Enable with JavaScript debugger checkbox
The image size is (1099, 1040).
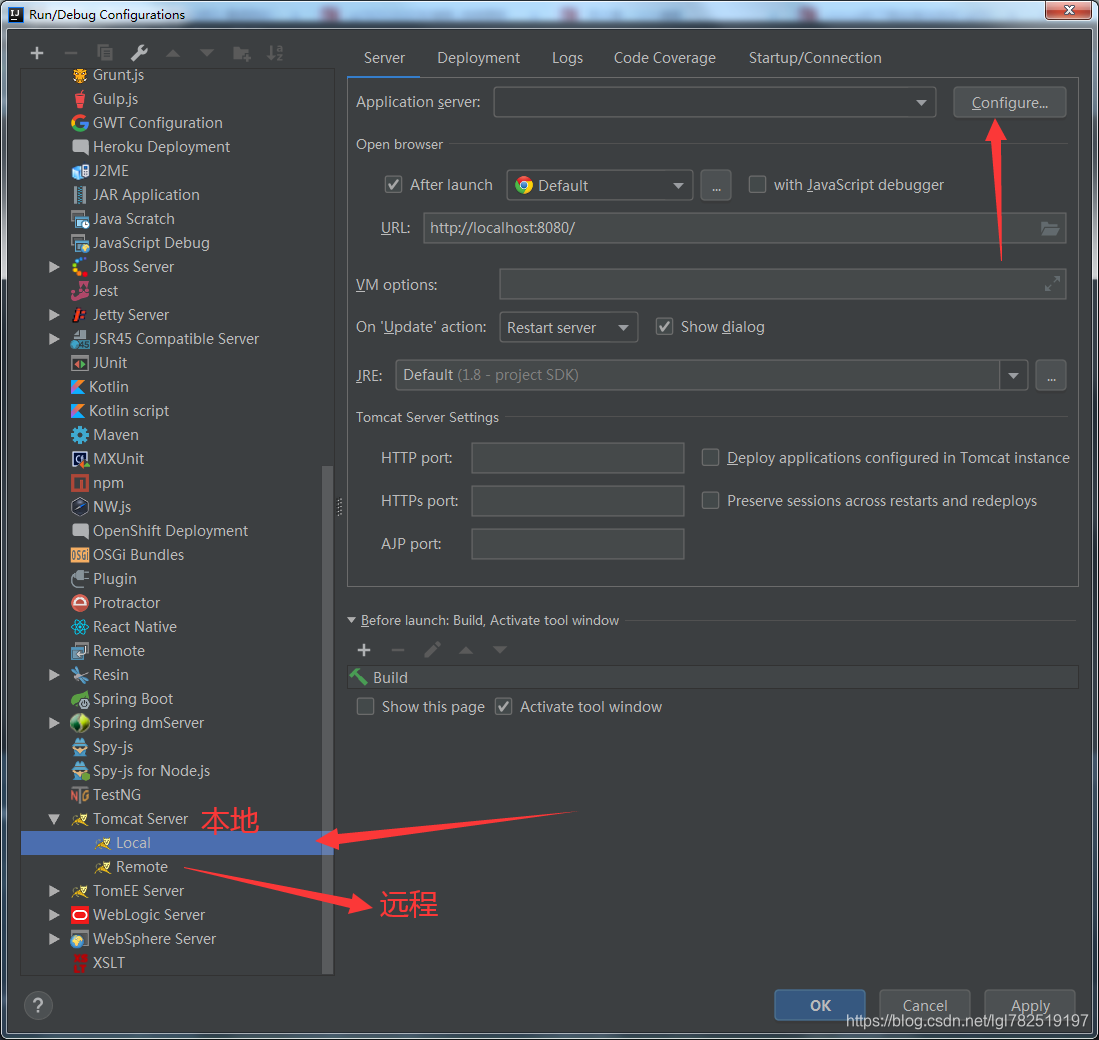tap(757, 184)
